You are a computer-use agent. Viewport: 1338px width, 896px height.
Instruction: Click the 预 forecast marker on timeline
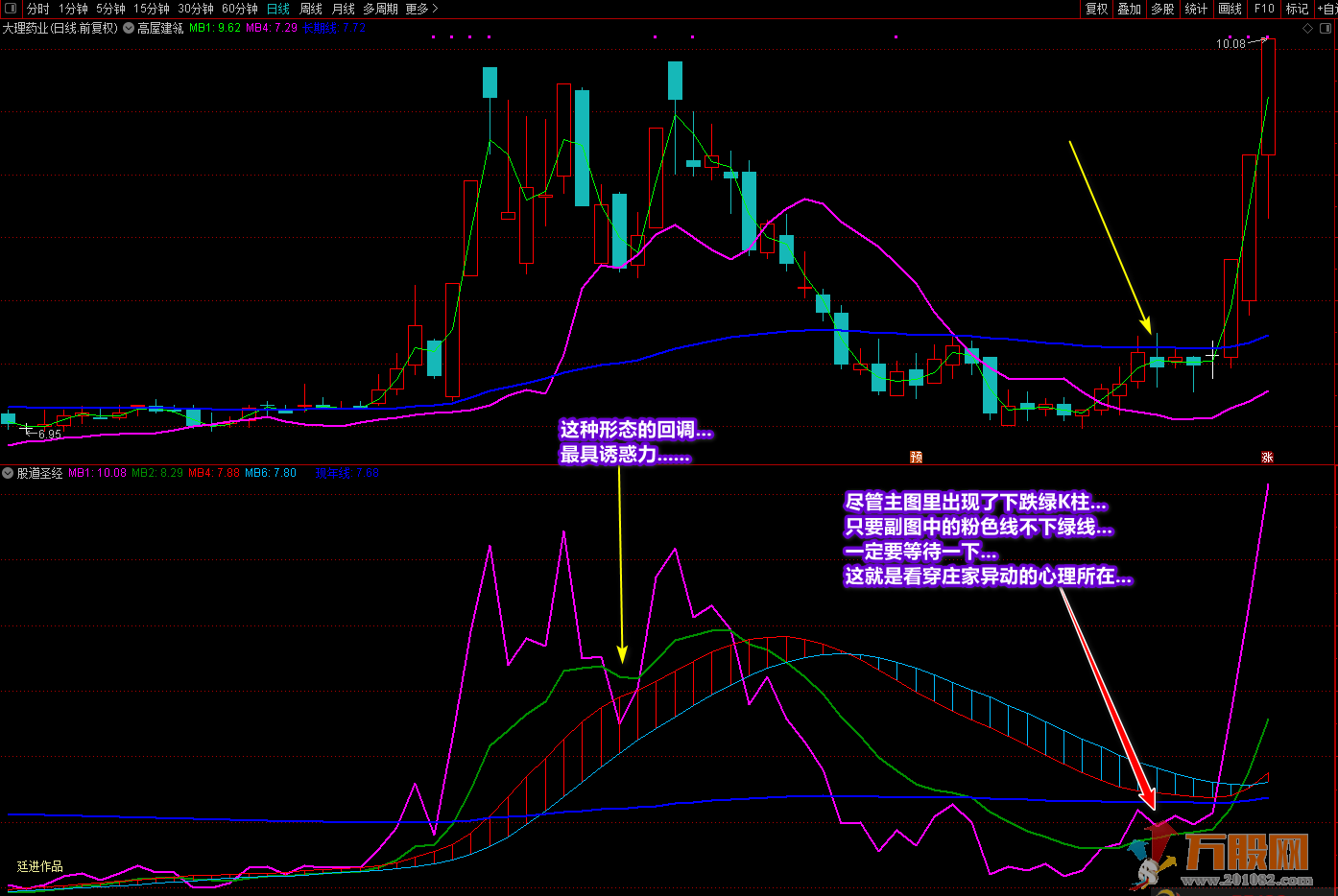pyautogui.click(x=916, y=457)
